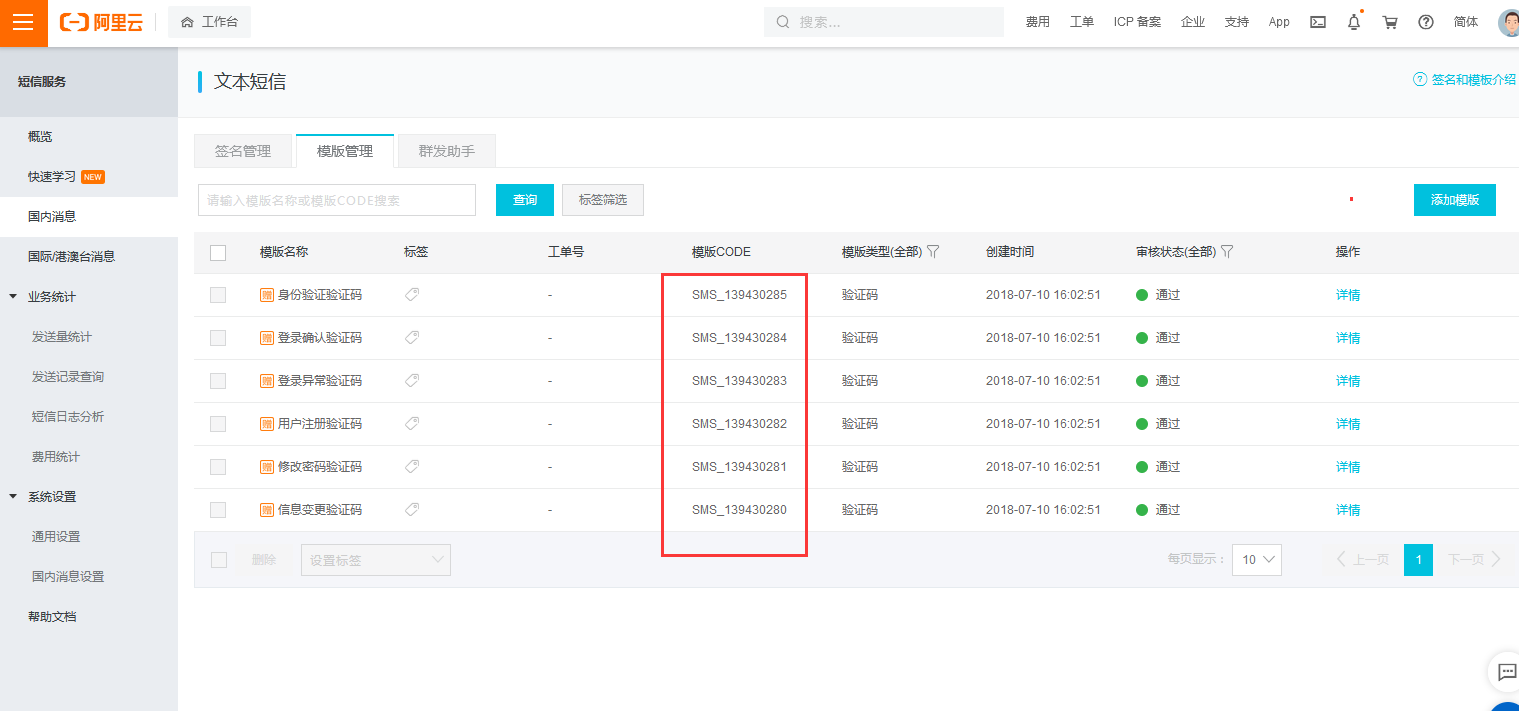
Task: Open the 每页显示 page size dropdown
Action: (x=1256, y=560)
